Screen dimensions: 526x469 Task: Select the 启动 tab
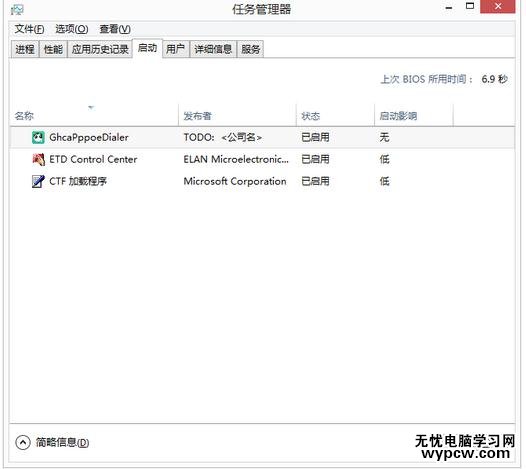click(x=148, y=48)
